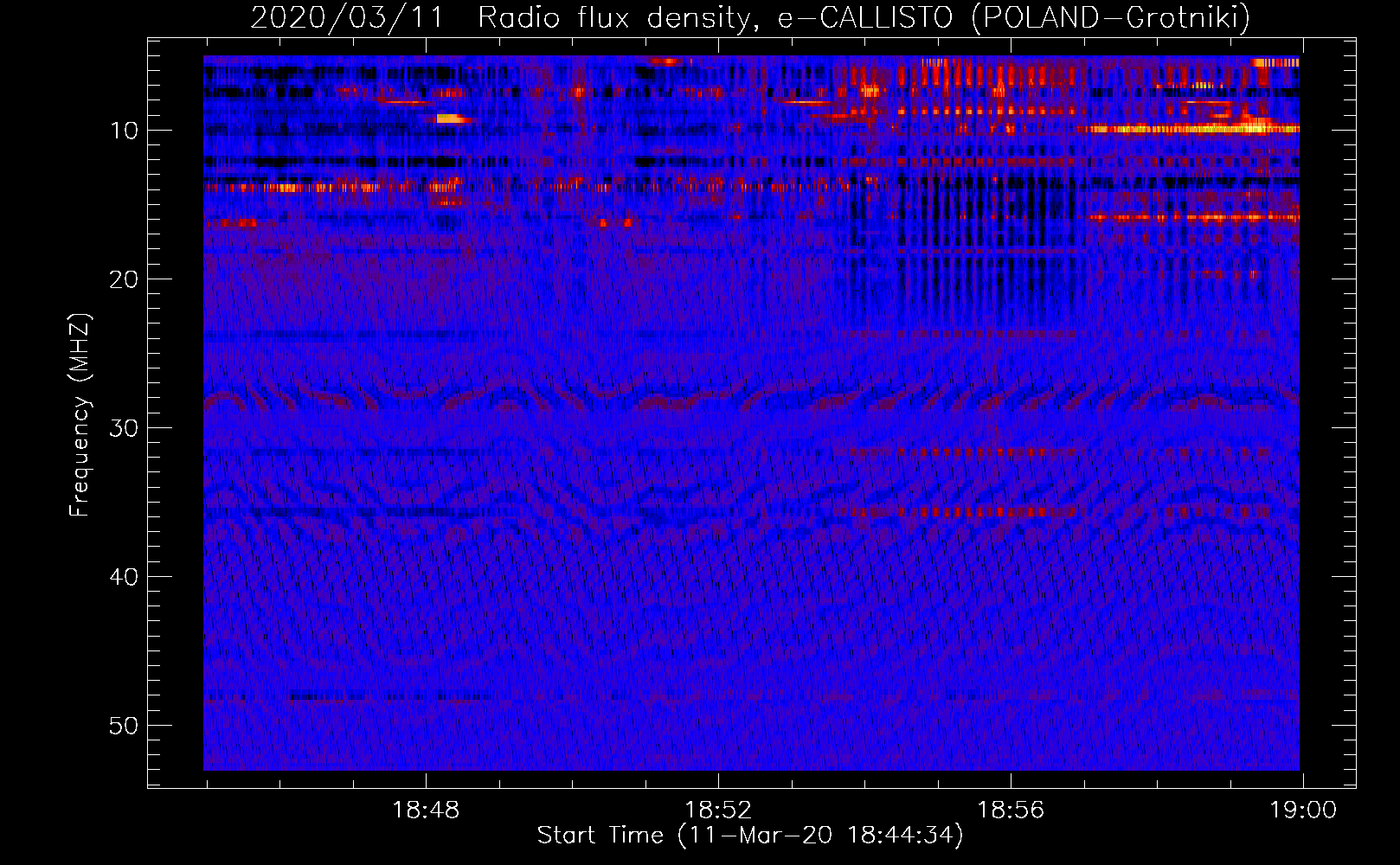This screenshot has height=865, width=1400.
Task: Click the y-axis tick label '40'
Action: click(x=125, y=577)
